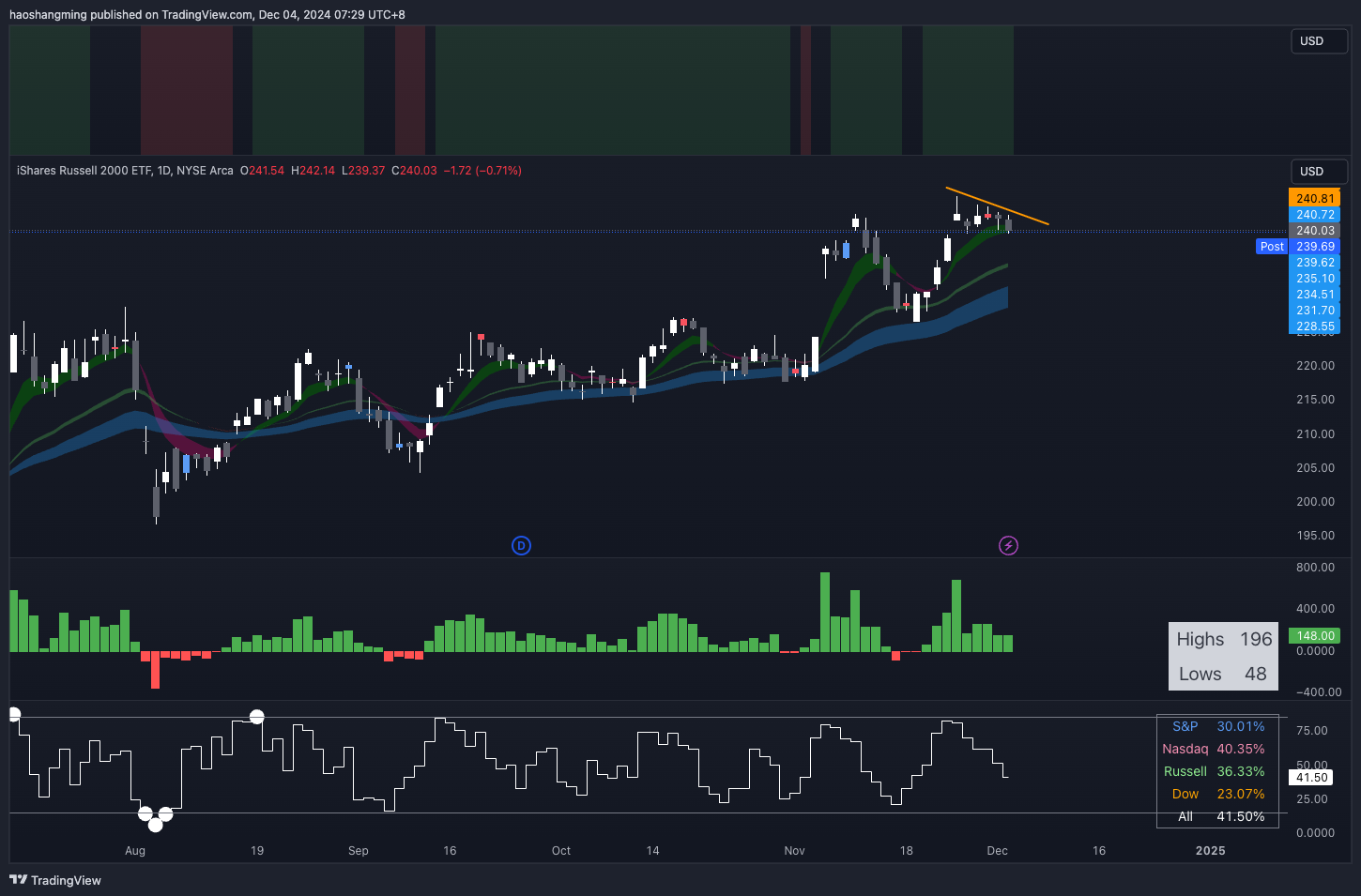Click the 235.10 price label
This screenshot has width=1361, height=896.
pyautogui.click(x=1315, y=279)
